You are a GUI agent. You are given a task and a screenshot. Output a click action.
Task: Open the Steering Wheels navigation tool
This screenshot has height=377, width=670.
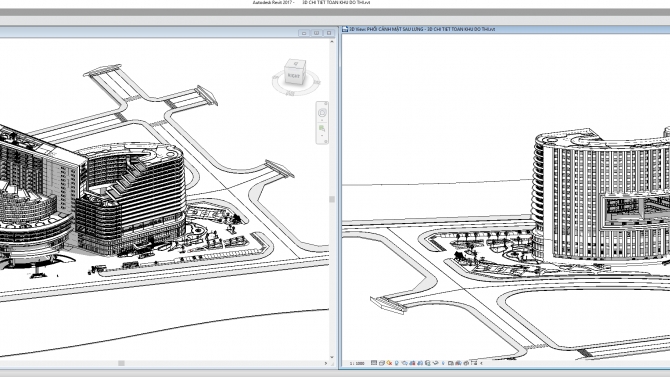tap(322, 112)
